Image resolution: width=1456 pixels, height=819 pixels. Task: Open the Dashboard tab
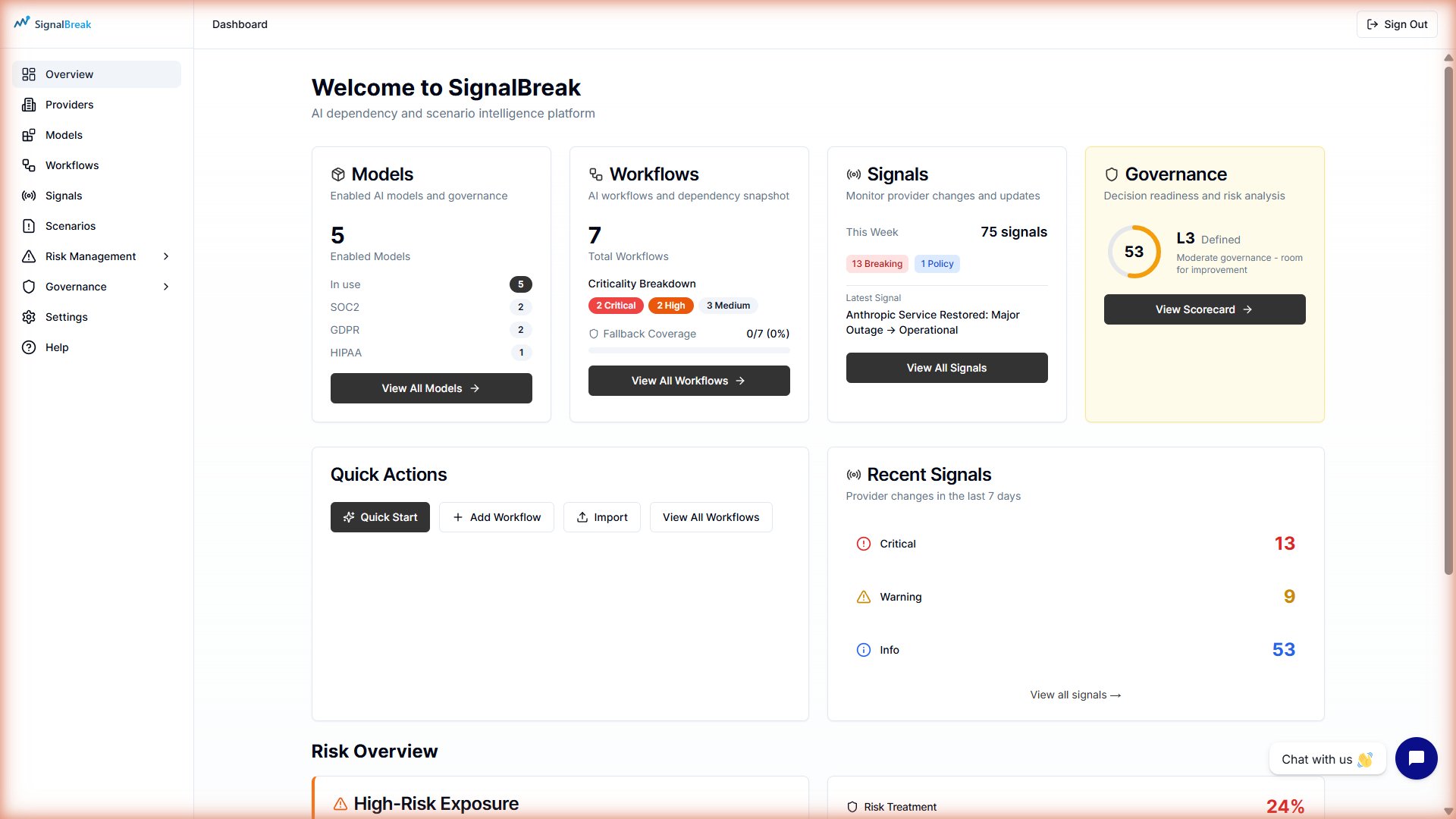tap(240, 24)
